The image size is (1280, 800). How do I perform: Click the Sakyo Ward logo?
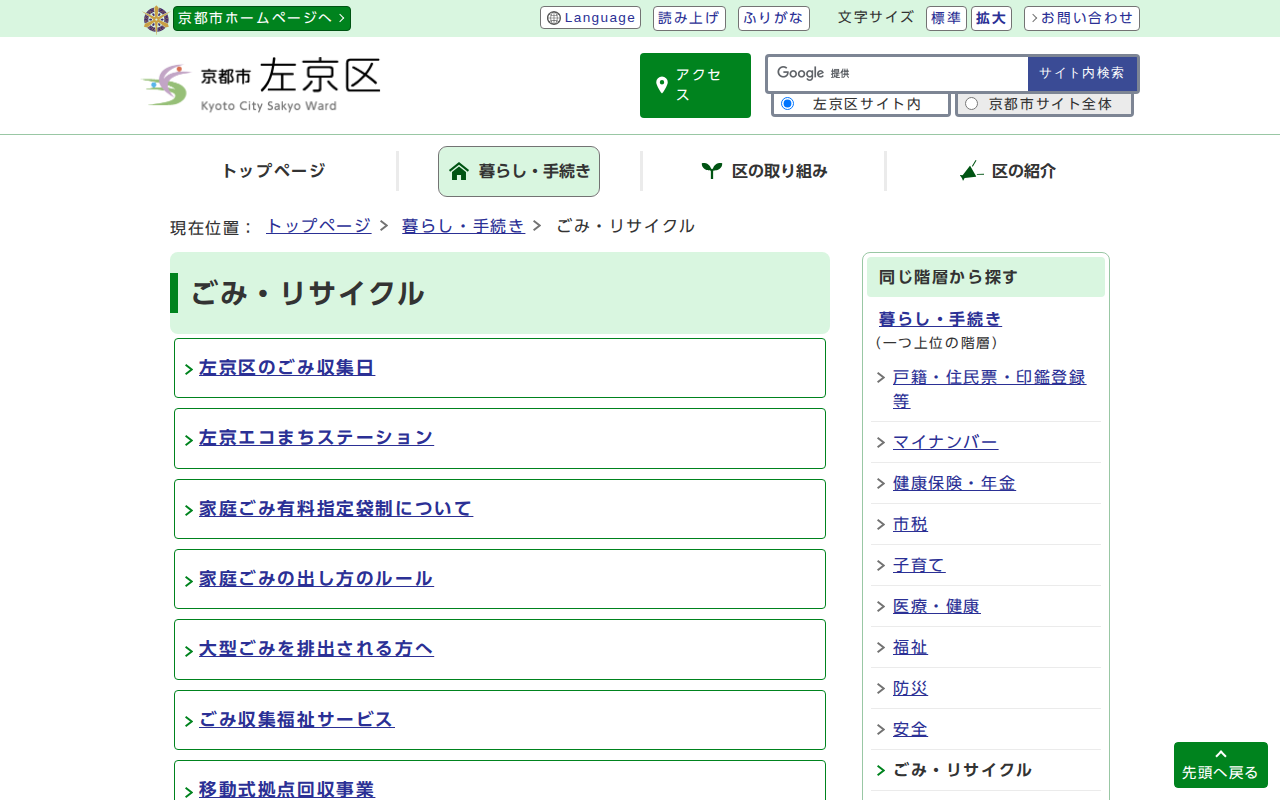(261, 85)
